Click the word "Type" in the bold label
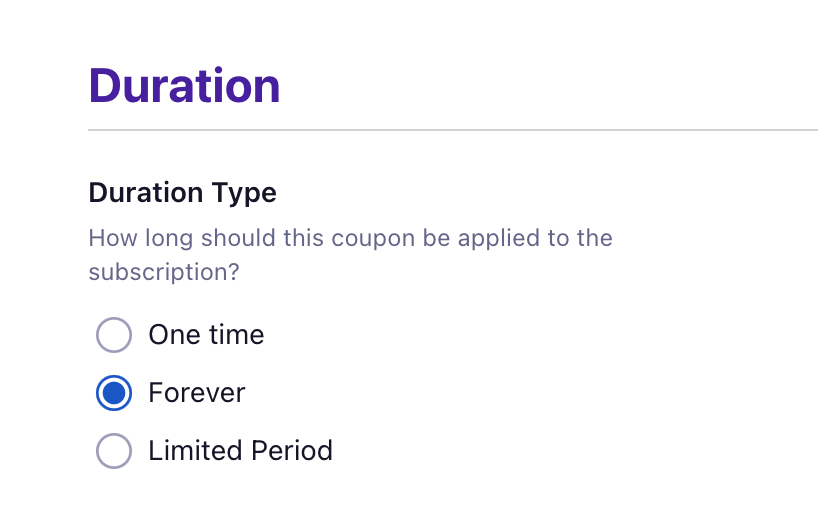The height and width of the screenshot is (530, 818). click(x=245, y=192)
